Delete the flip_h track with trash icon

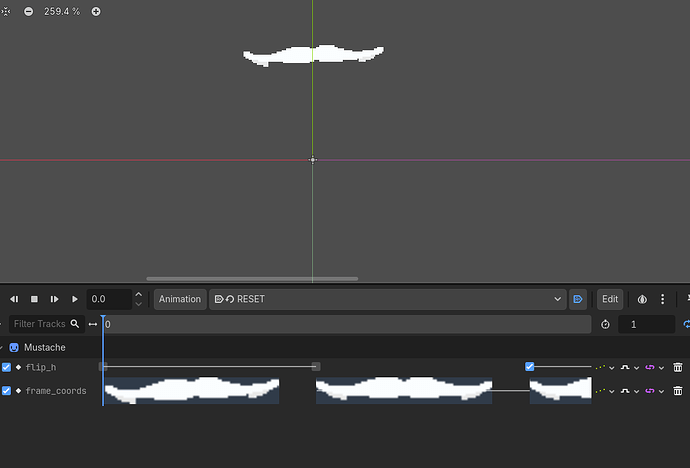(678, 367)
